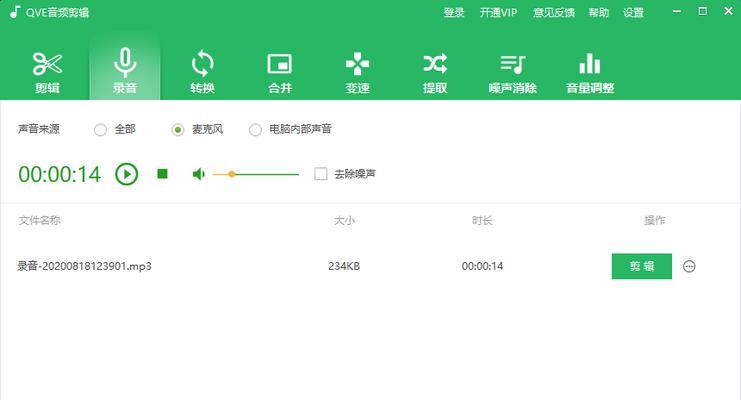This screenshot has height=400, width=741.
Task: Open 意见反馈 feedback
Action: click(x=553, y=13)
